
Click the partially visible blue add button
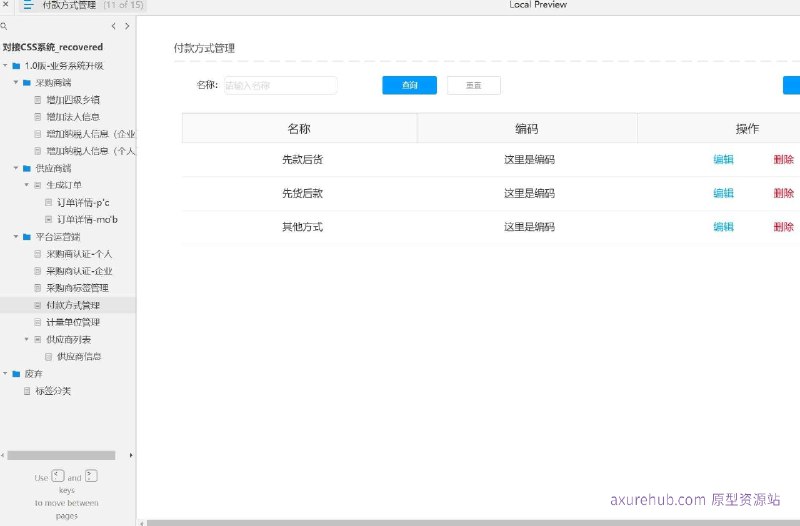tap(791, 85)
